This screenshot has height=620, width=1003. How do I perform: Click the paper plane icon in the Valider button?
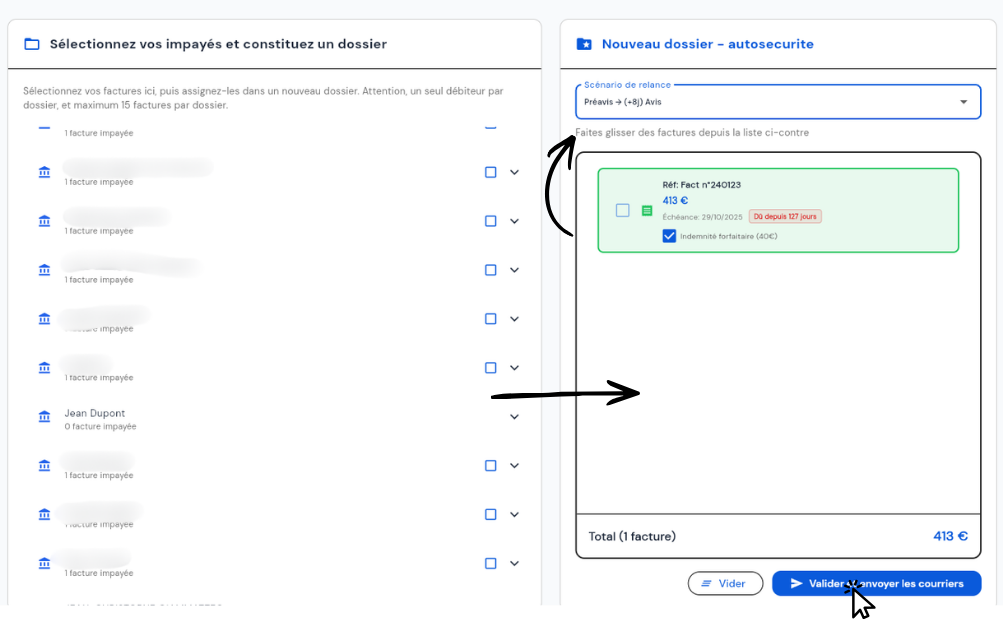(x=796, y=583)
